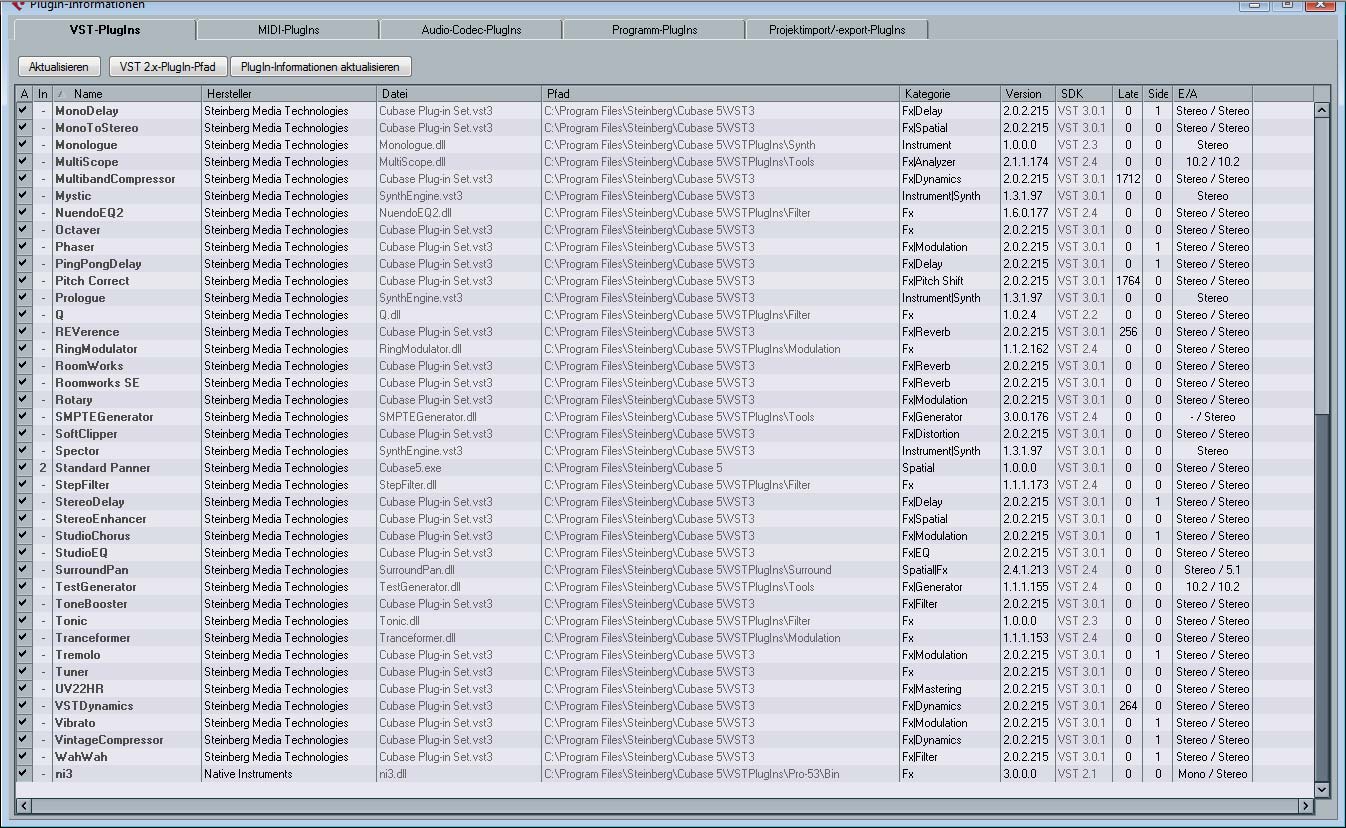Select the MonoToStereo plug-in name
This screenshot has height=828, width=1346.
point(96,128)
